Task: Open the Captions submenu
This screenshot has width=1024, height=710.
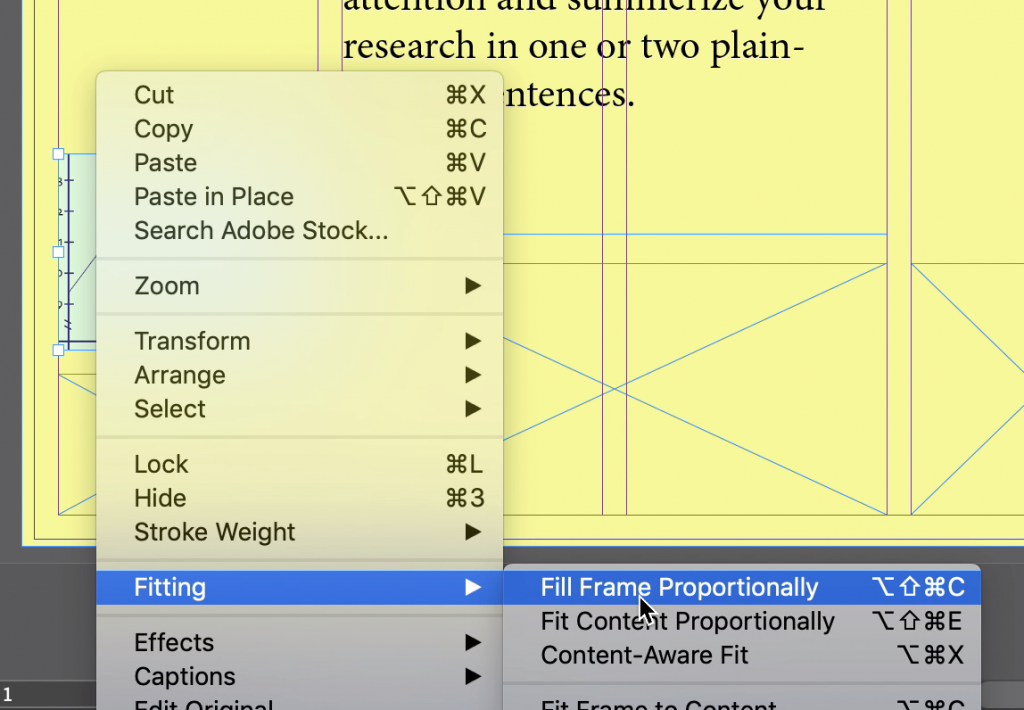Action: (x=300, y=677)
